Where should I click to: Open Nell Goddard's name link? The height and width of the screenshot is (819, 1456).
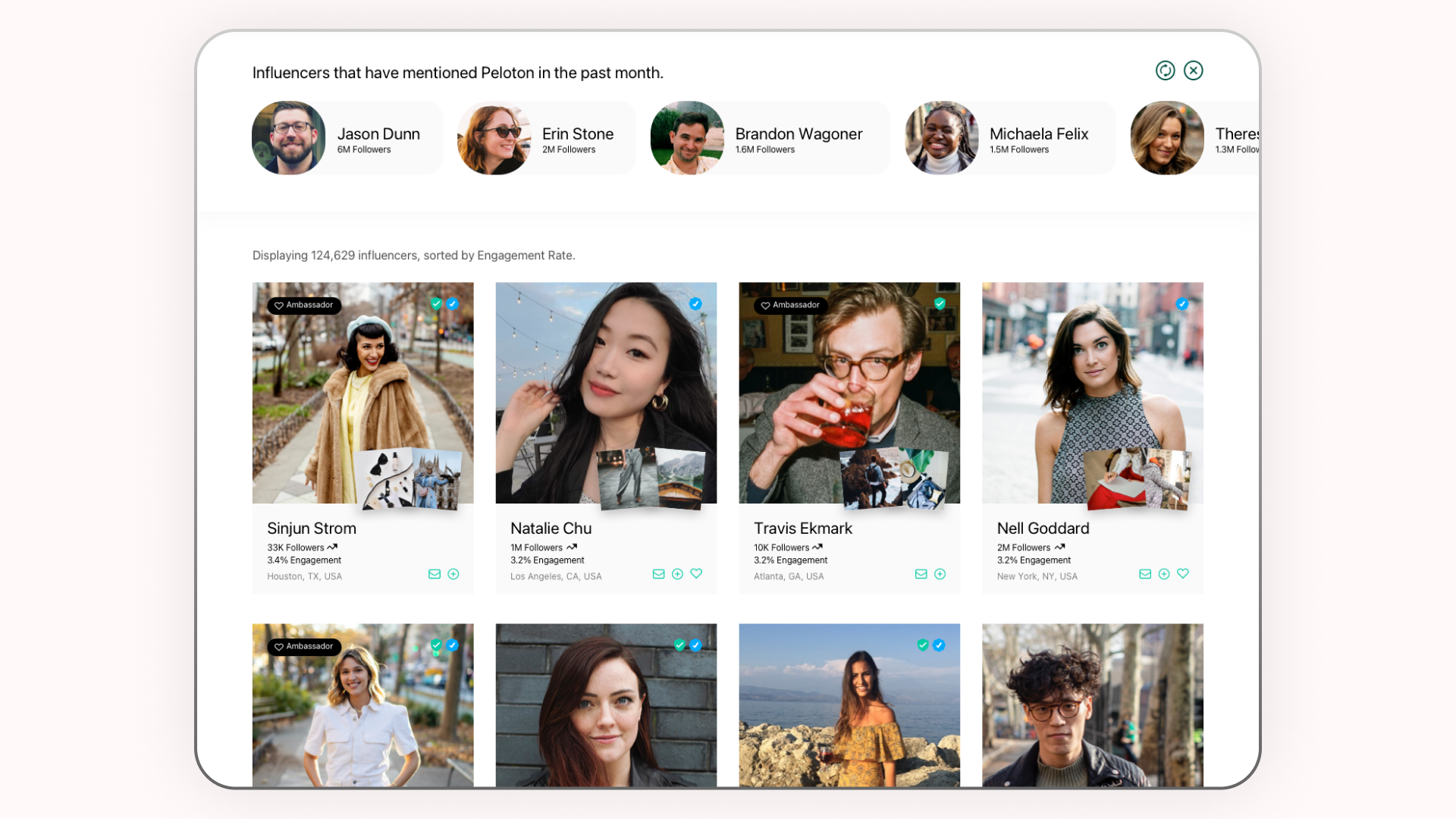tap(1043, 529)
